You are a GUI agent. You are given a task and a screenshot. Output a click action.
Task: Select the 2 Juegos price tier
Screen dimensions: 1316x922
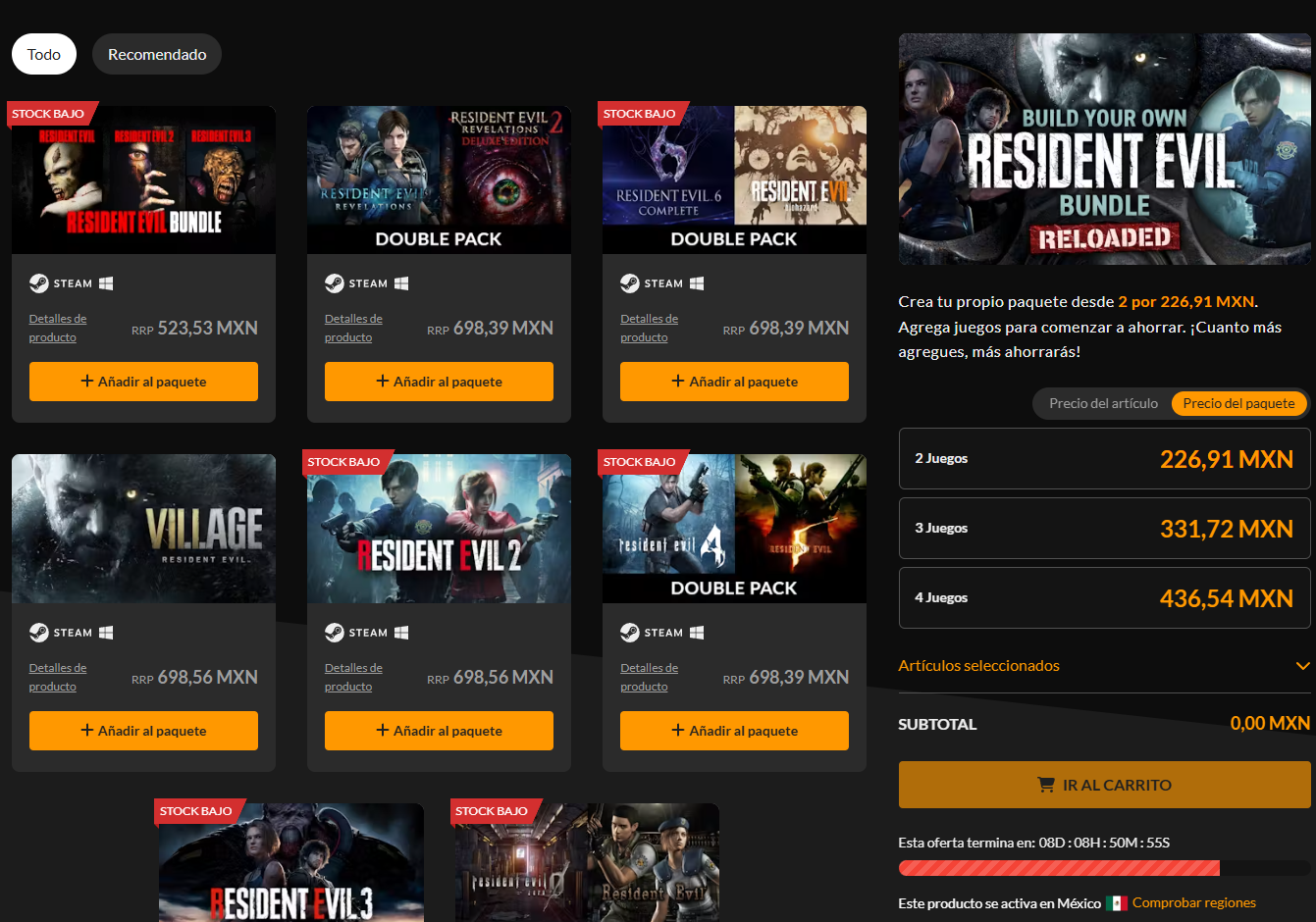(x=1104, y=458)
